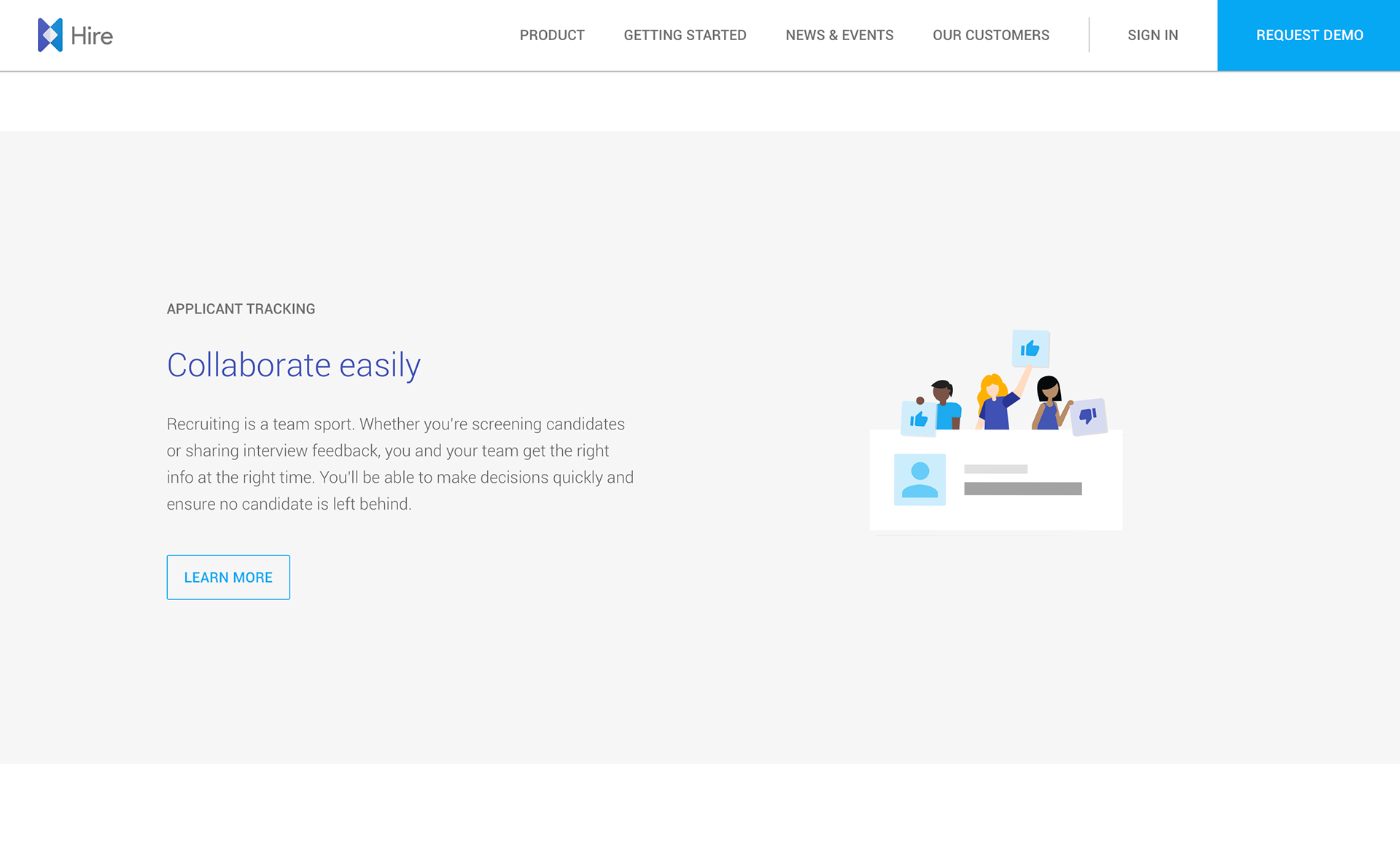Click the Sign In link
This screenshot has width=1400, height=848.
[1153, 35]
